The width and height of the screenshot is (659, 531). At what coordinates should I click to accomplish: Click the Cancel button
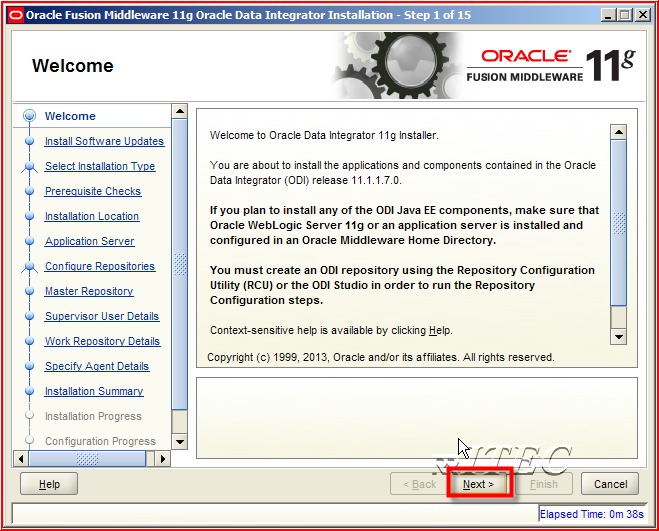pyautogui.click(x=610, y=484)
